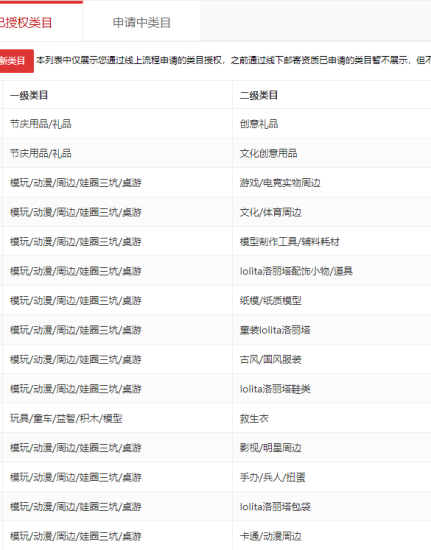
Task: Open the 申请中类目 tab
Action: pyautogui.click(x=142, y=23)
